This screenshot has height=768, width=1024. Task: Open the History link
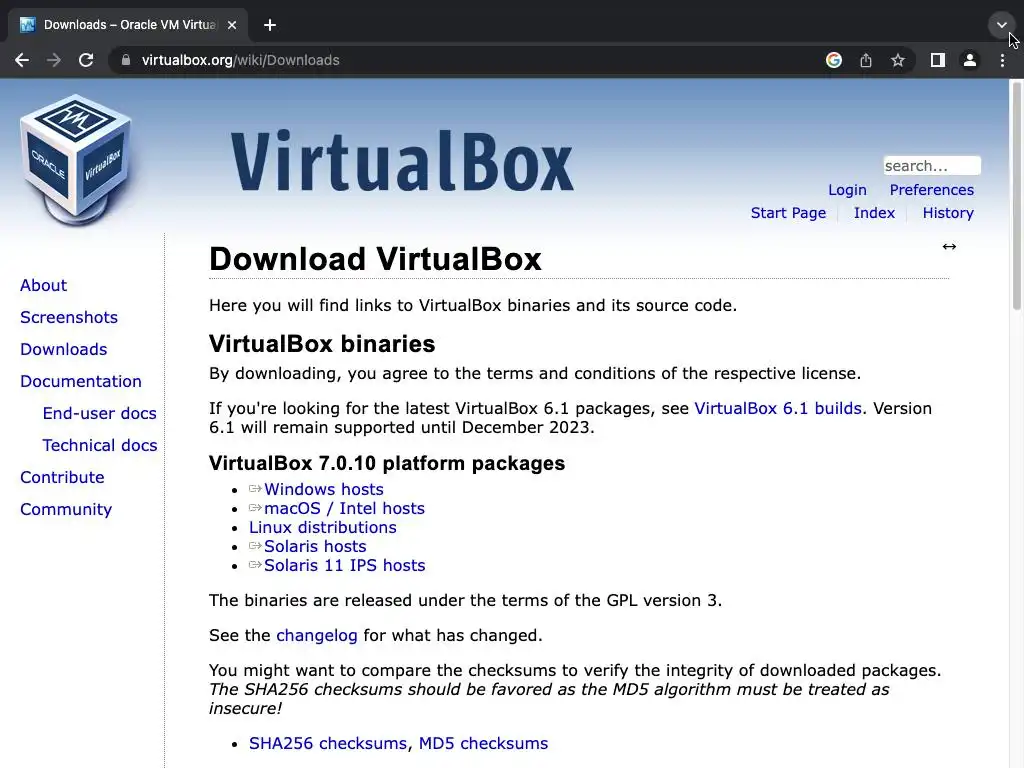point(948,213)
